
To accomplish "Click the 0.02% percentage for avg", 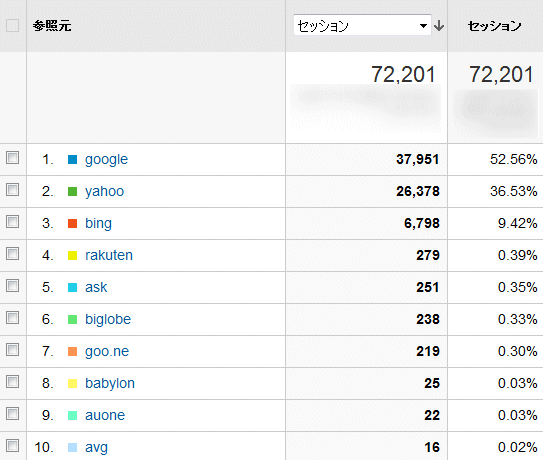I will pos(517,448).
